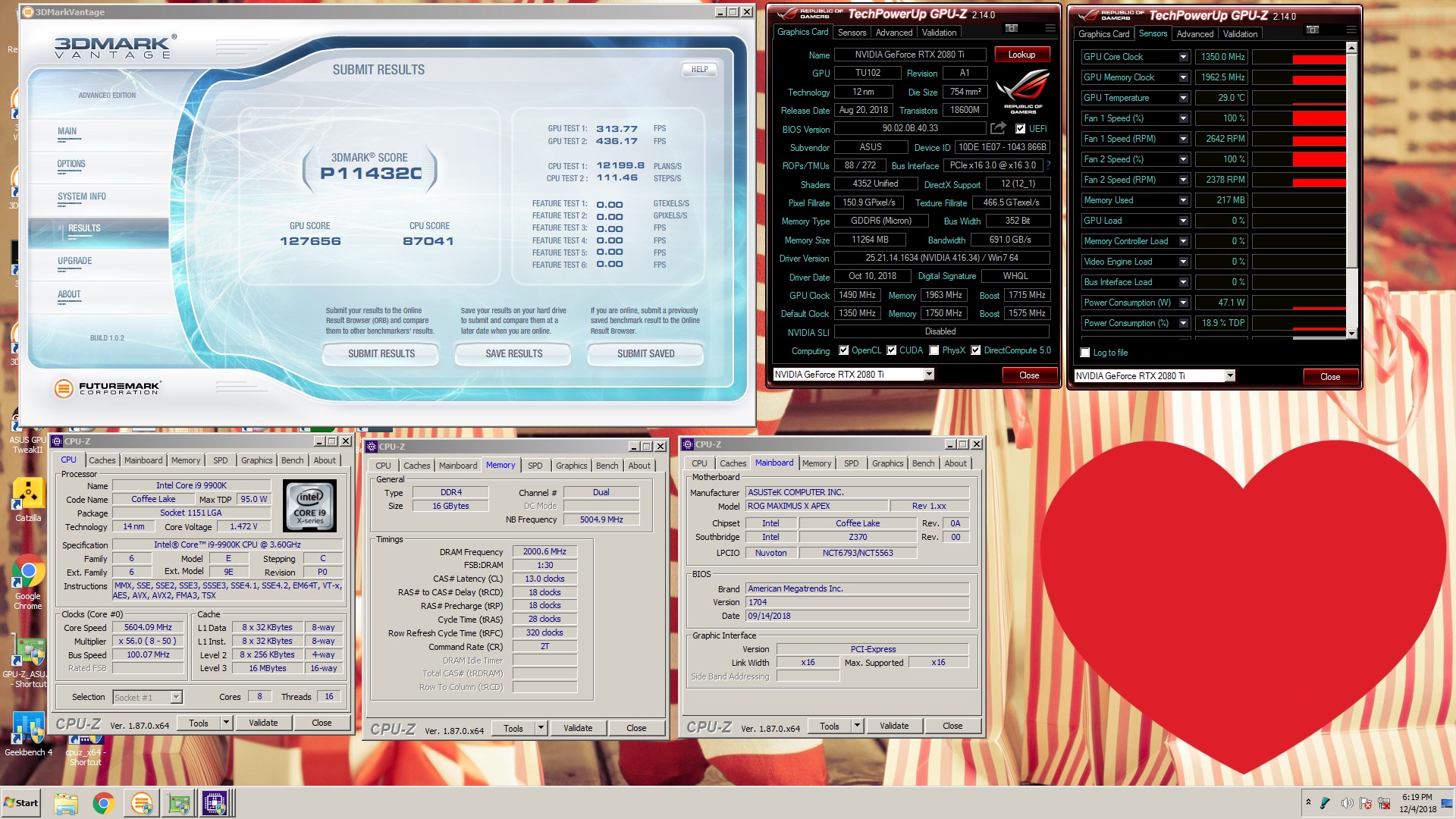Open Action Center flag tray icon
Viewport: 1456px width, 819px height.
click(1366, 803)
